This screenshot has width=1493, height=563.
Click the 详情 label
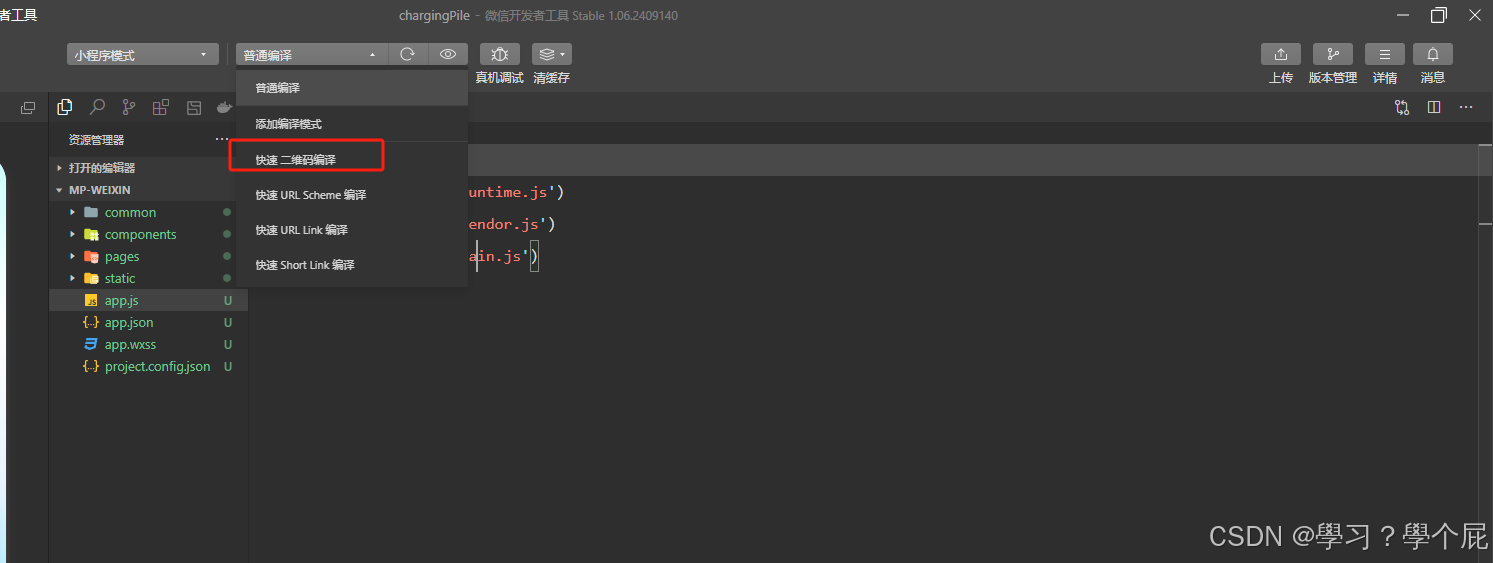pos(1385,78)
